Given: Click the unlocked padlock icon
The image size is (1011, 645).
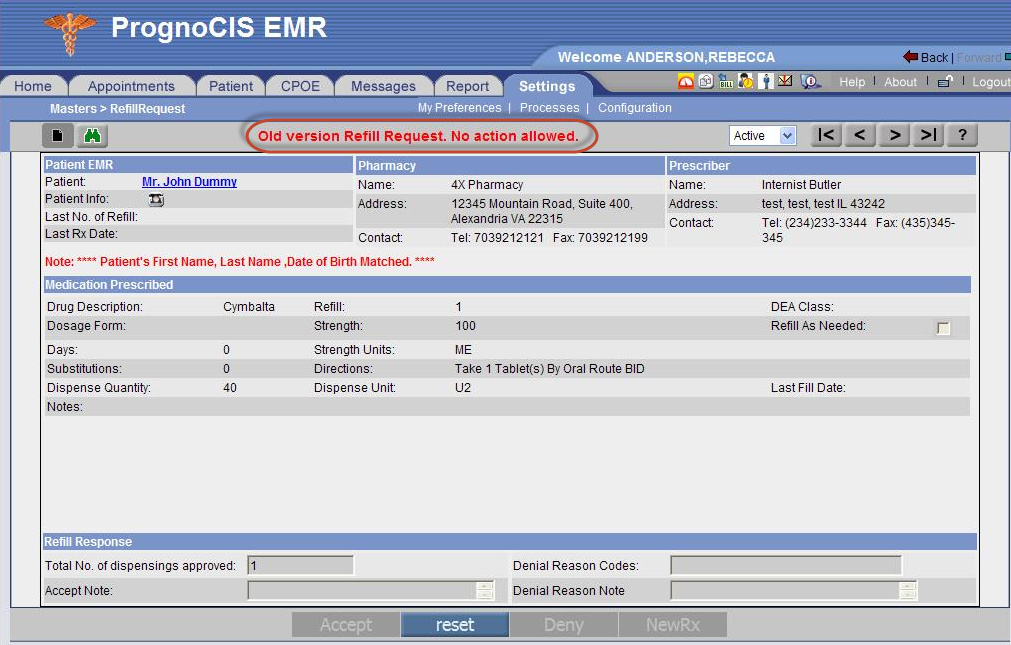Looking at the screenshot, I should click(x=945, y=81).
